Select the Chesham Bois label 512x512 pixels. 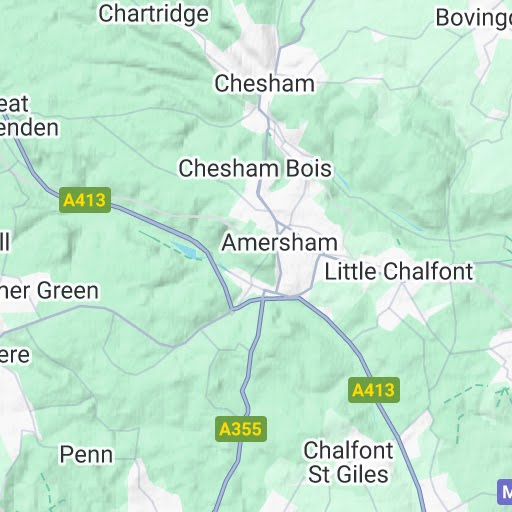click(255, 168)
